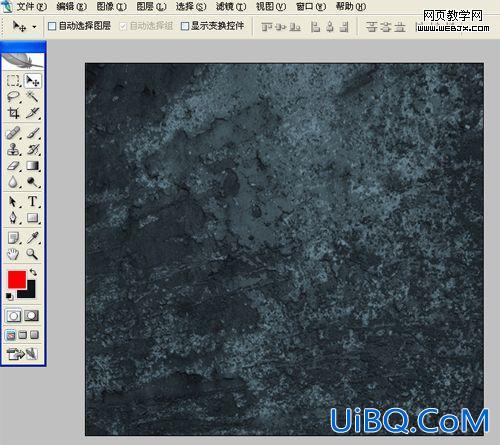The width and height of the screenshot is (500, 445).
Task: Select the Rectangle shape tool
Action: point(33,218)
